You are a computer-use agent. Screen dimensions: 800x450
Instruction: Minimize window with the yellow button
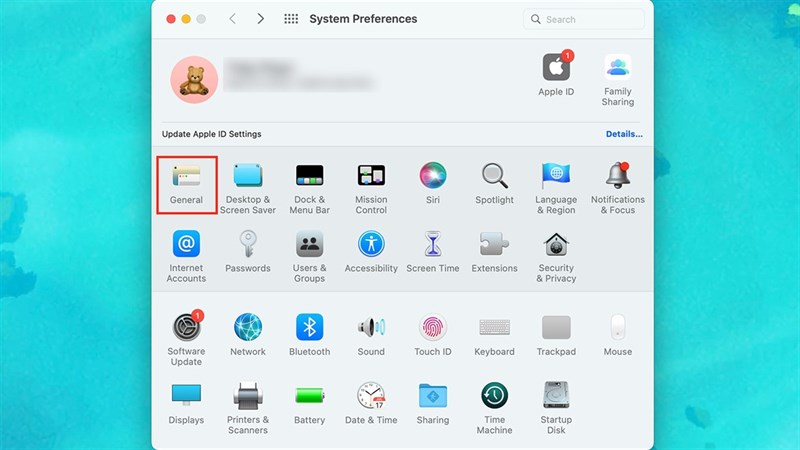tap(186, 19)
